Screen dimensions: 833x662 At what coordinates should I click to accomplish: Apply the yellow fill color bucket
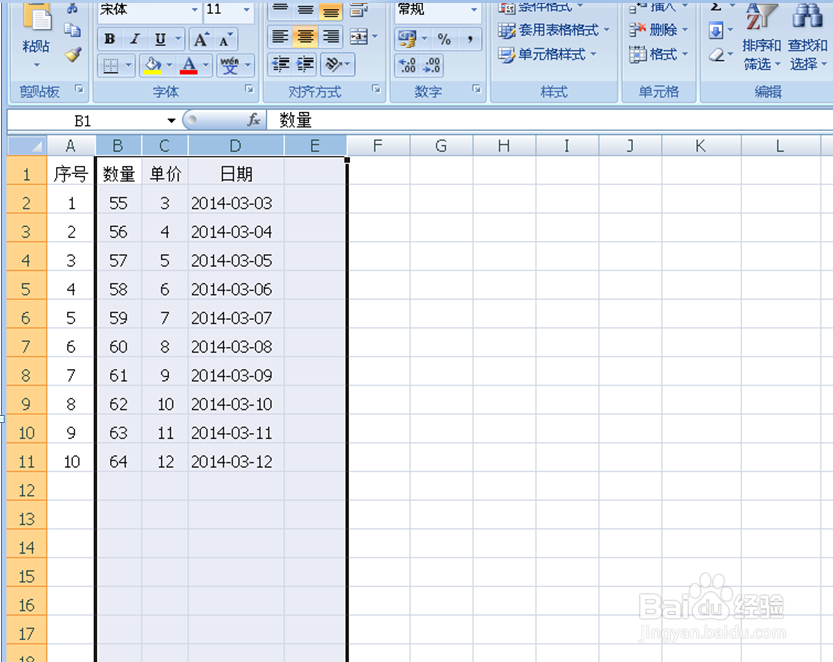click(152, 66)
